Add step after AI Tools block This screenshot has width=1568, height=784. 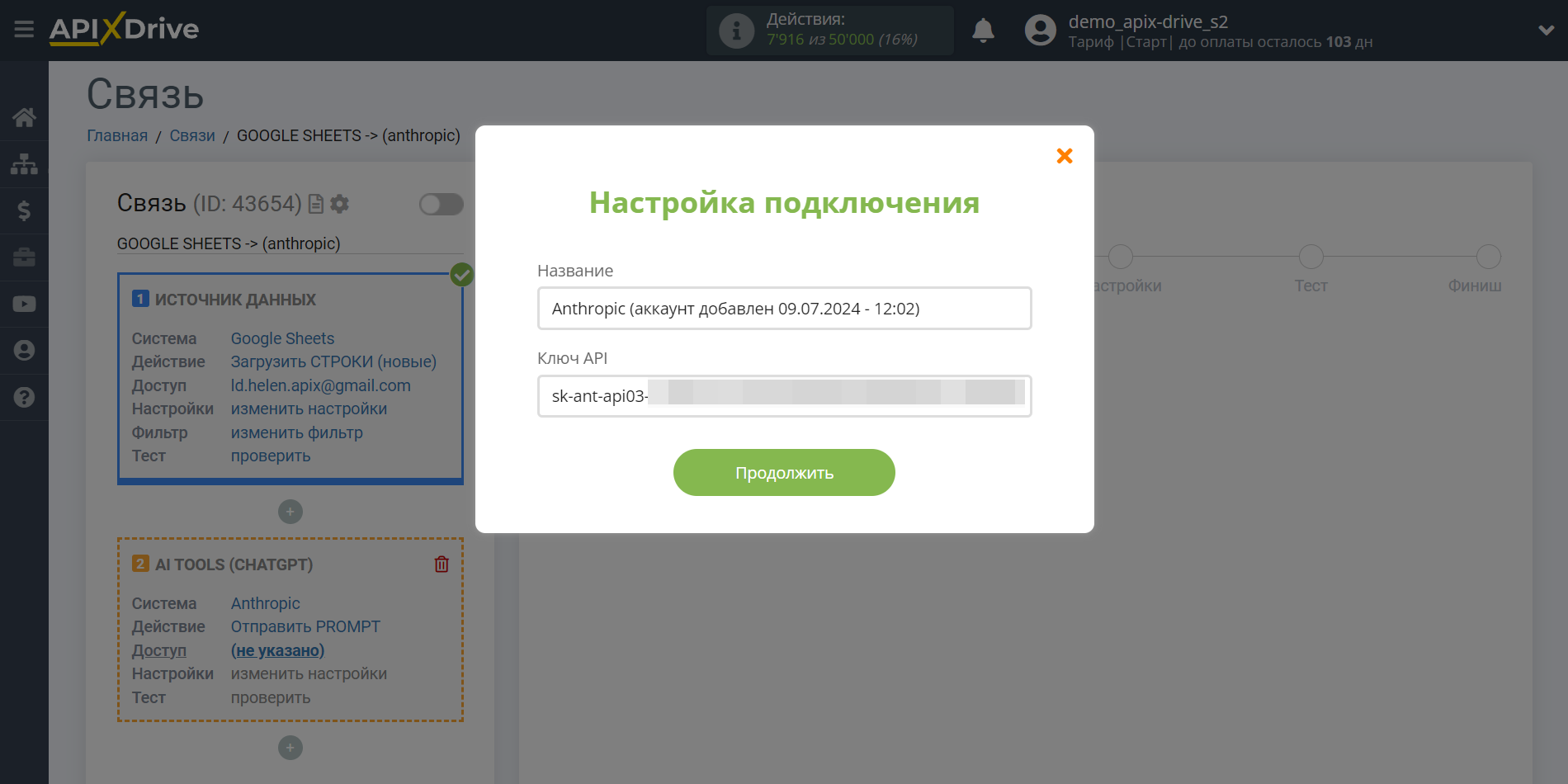290,748
